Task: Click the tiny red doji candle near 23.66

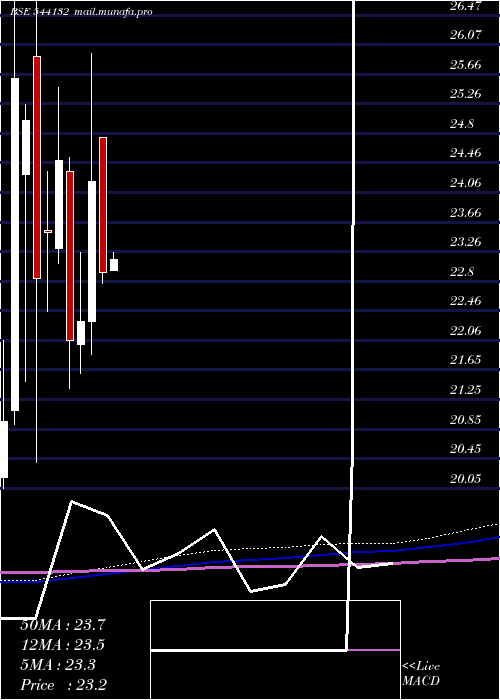Action: (48, 231)
